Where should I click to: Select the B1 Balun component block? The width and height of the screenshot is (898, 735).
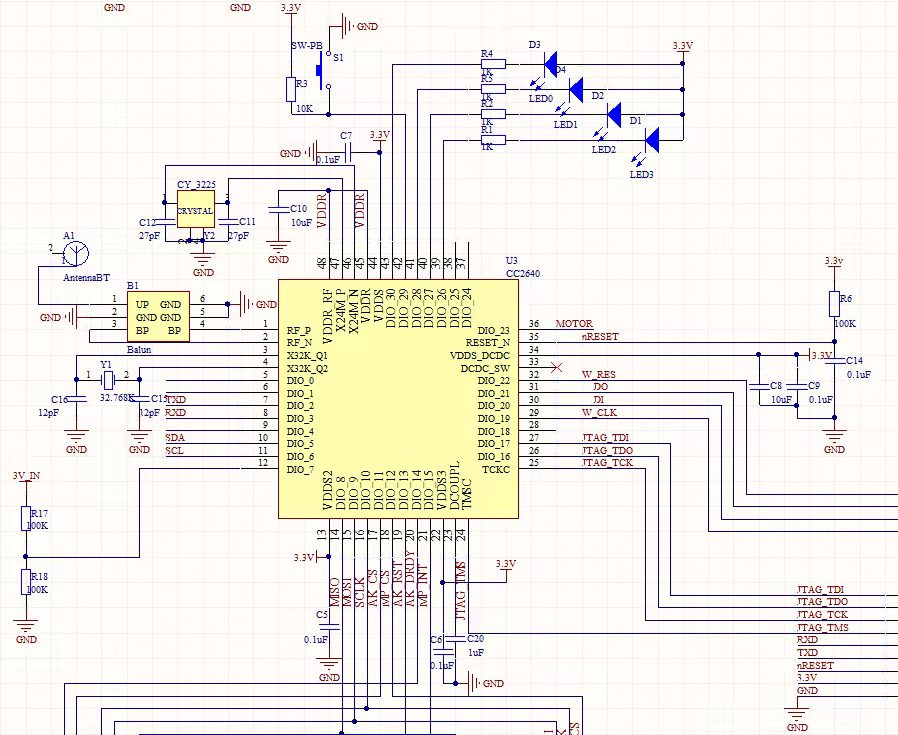[159, 316]
